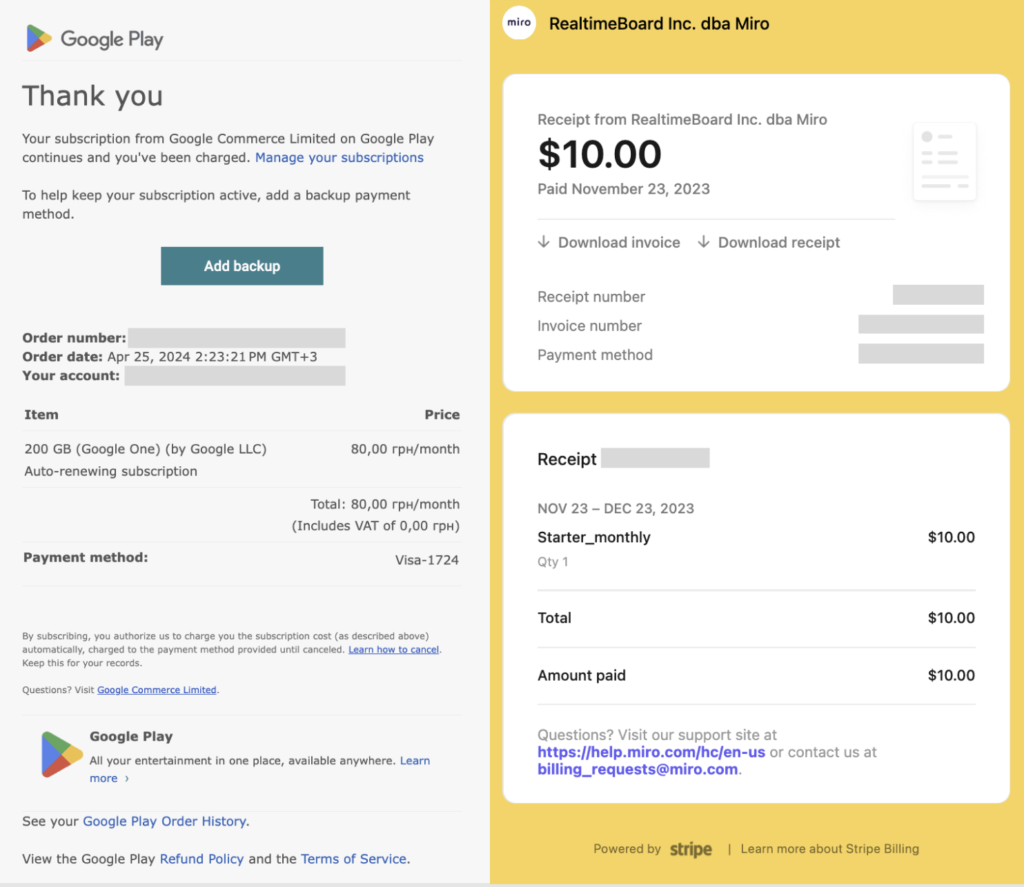Open Manage your subscriptions
Viewport: 1024px width, 887px height.
(339, 157)
